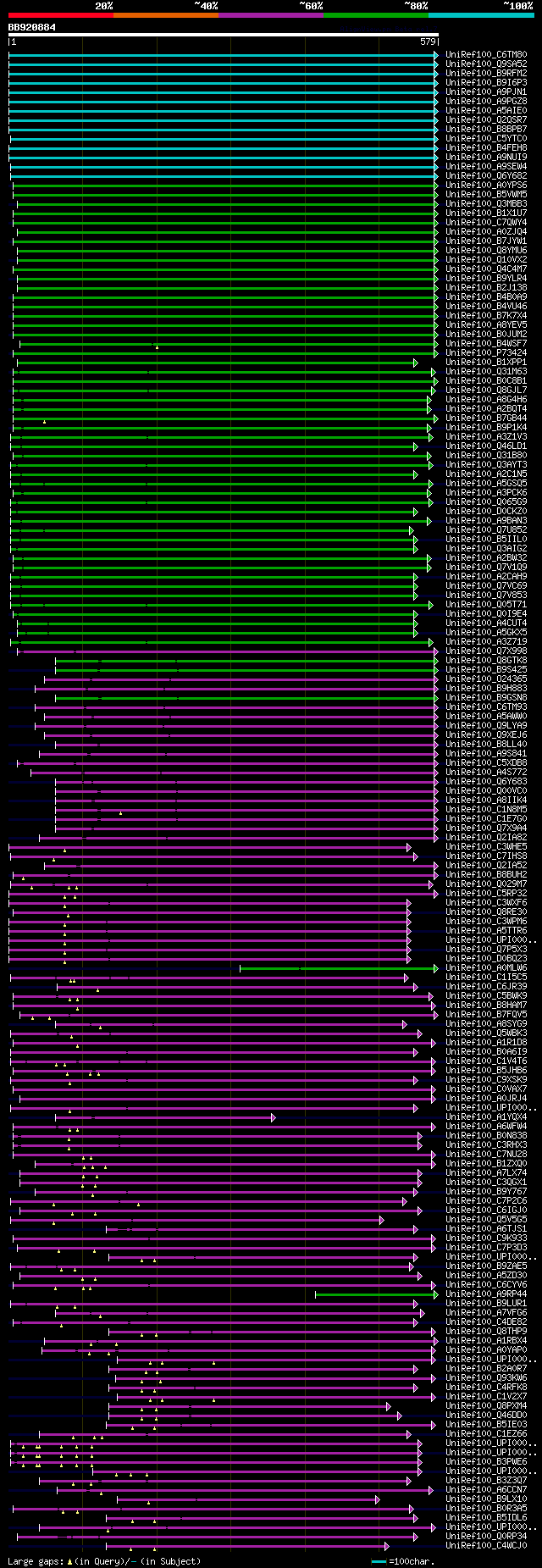This screenshot has width=542, height=1568.
Task: Select the UniRef100_A3Z719 label
Action: click(486, 642)
